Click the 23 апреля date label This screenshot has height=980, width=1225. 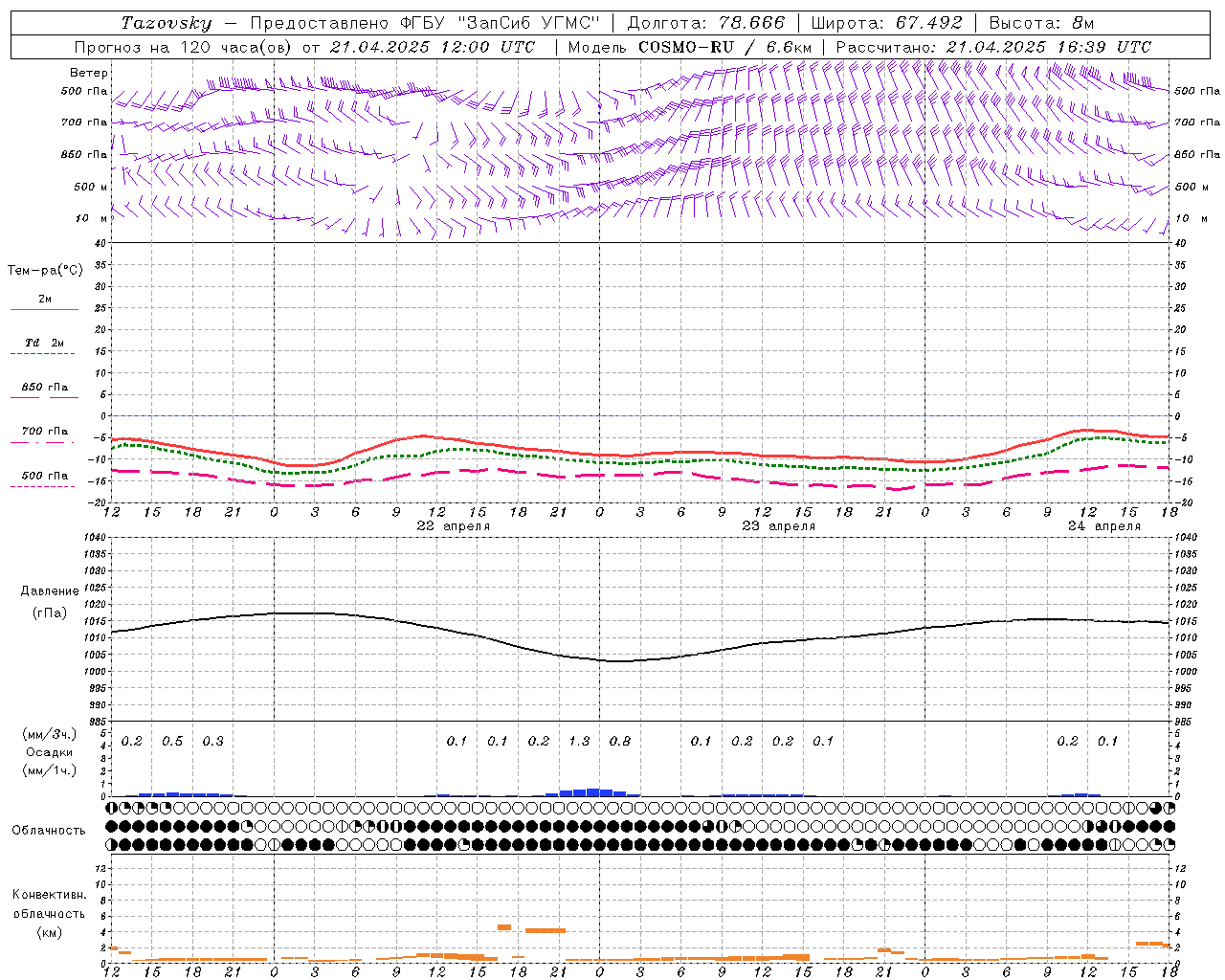(x=779, y=526)
